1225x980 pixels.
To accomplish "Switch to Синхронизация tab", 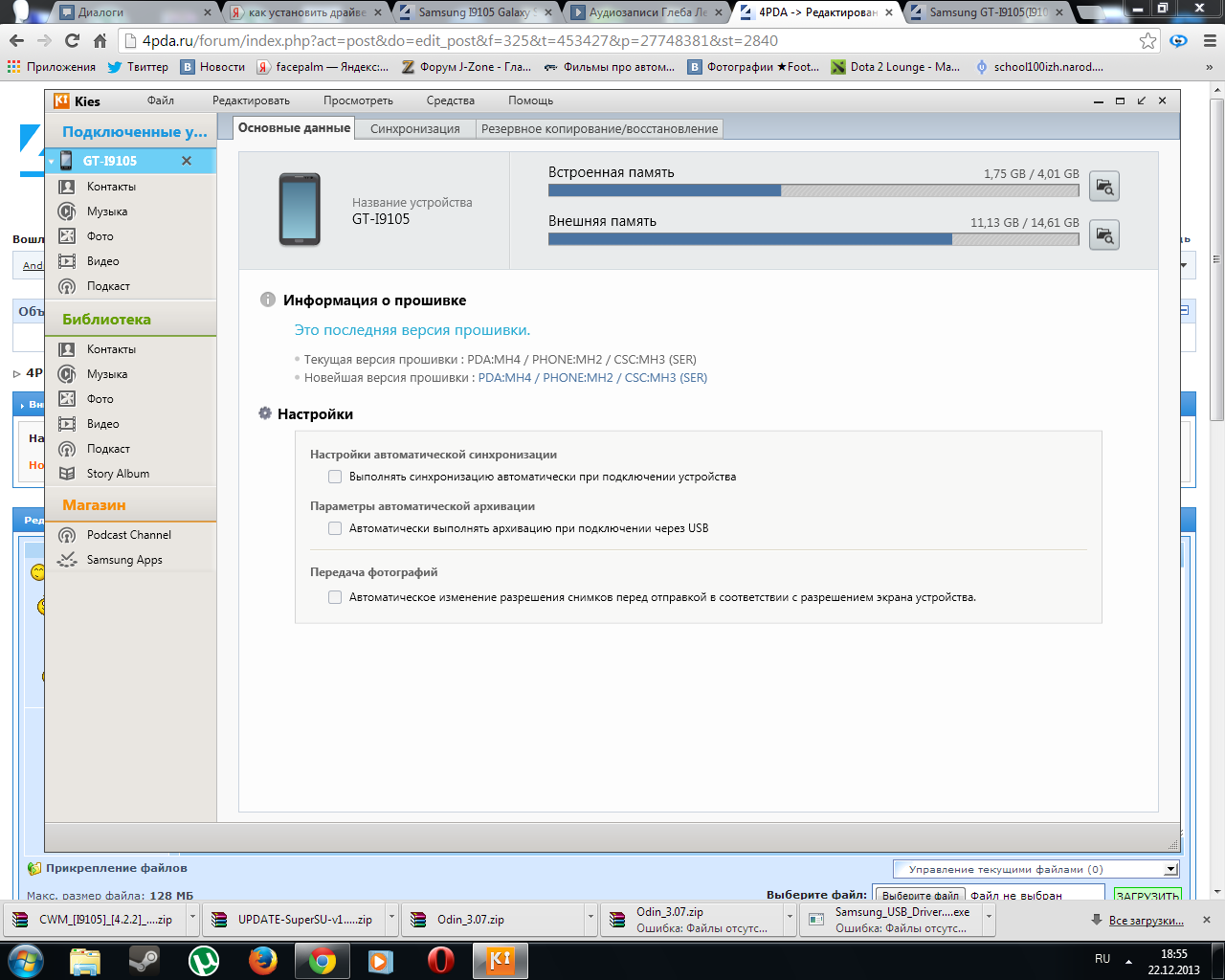I will pyautogui.click(x=415, y=128).
